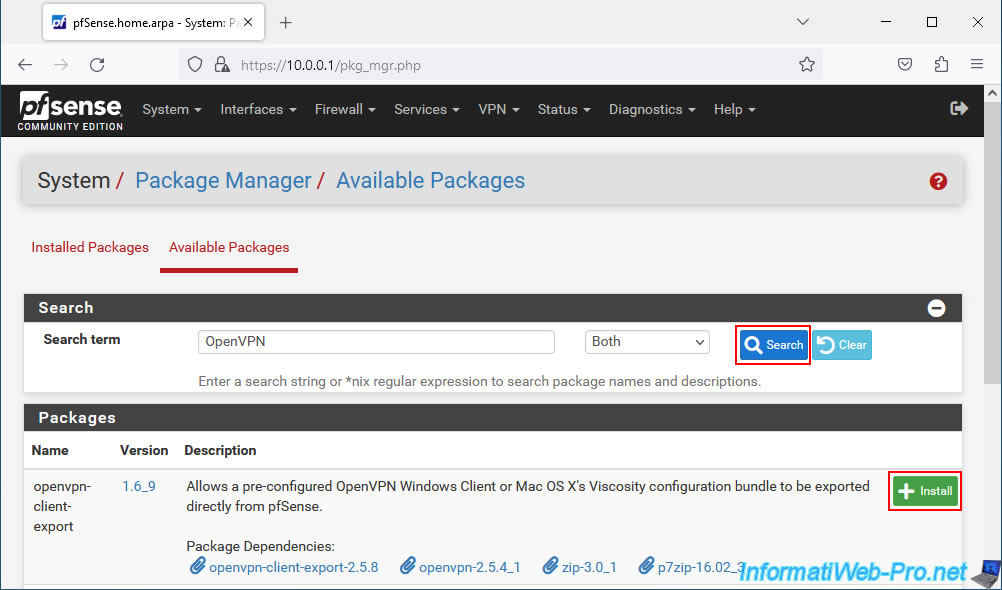Viewport: 1002px width, 590px height.
Task: Open the red help question mark icon
Action: pos(938,182)
